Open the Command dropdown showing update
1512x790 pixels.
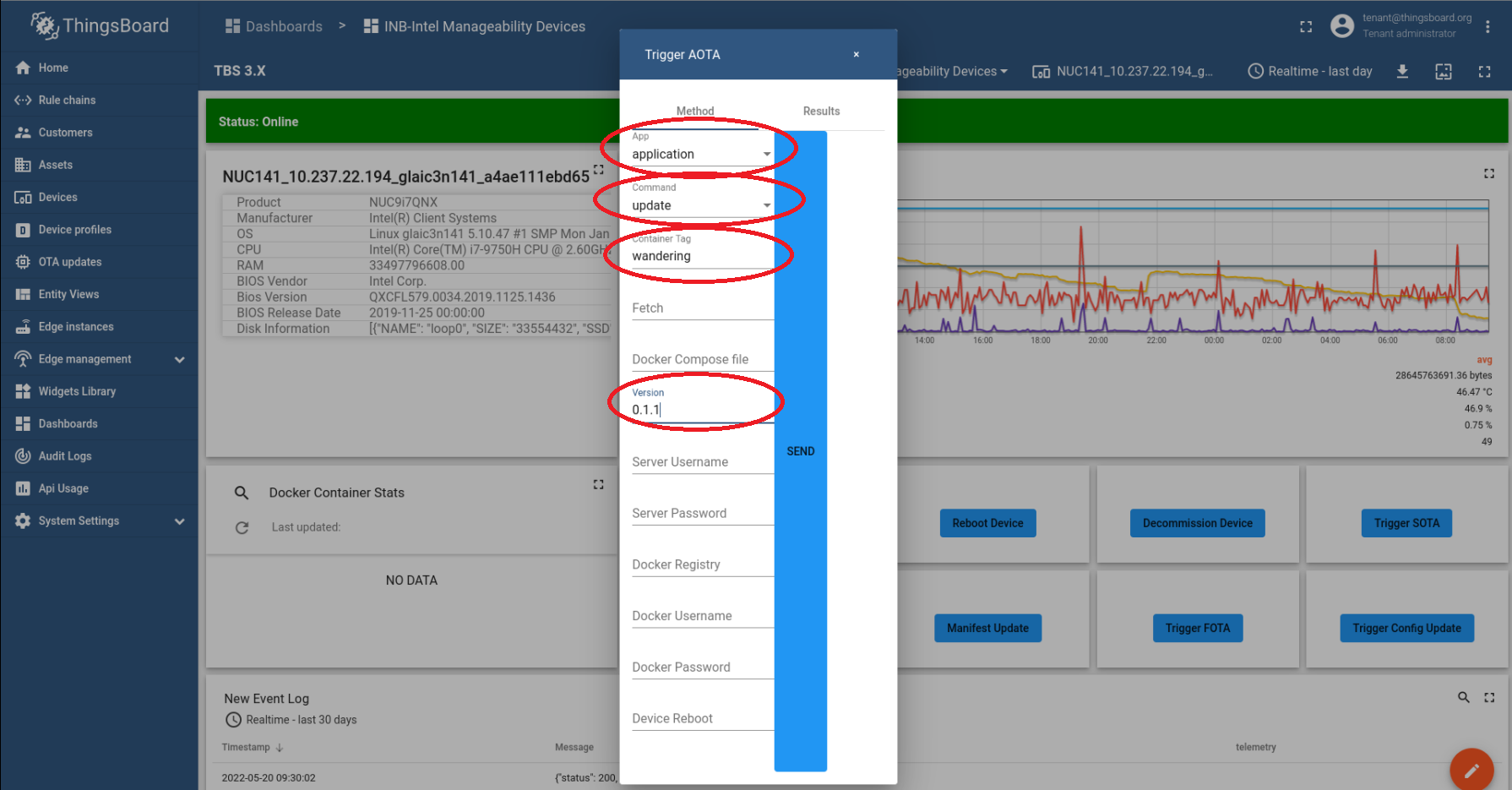click(x=701, y=205)
